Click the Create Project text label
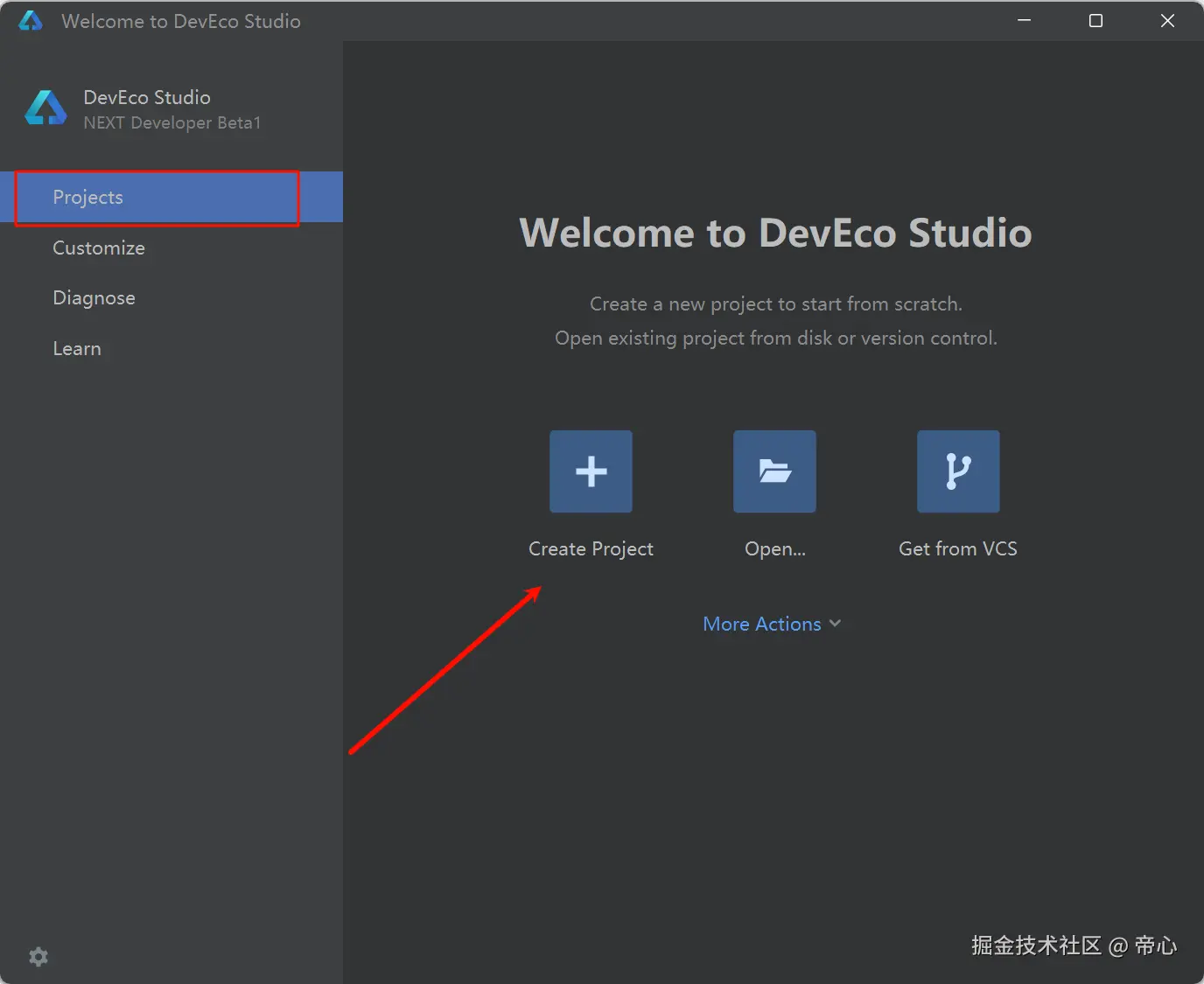 pyautogui.click(x=591, y=549)
